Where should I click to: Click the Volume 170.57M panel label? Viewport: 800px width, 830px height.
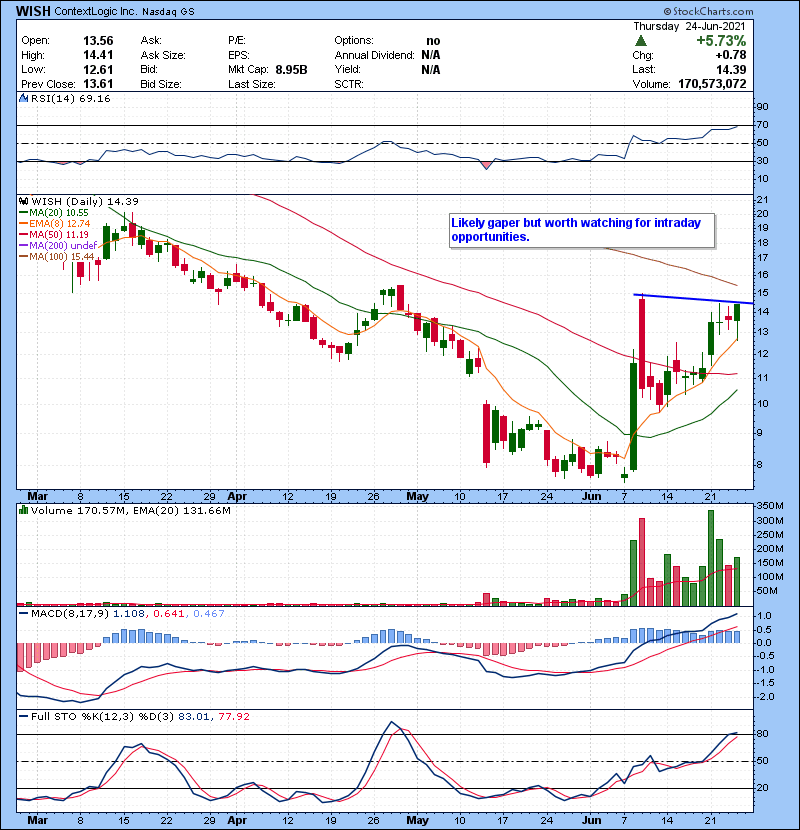(77, 511)
